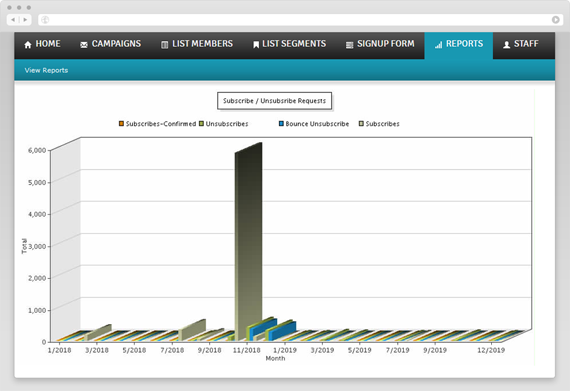Image resolution: width=570 pixels, height=391 pixels.
Task: Click the green Unsubscribes legend swatch
Action: pos(201,124)
